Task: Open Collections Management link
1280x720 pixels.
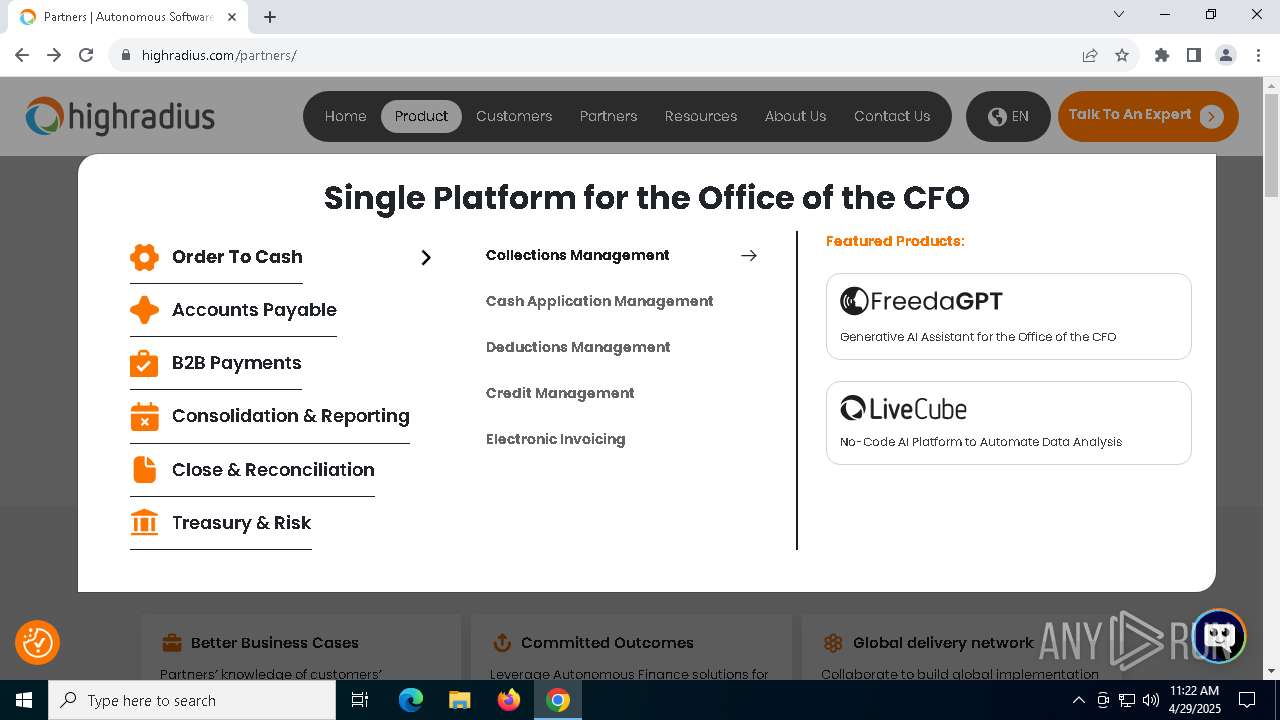Action: tap(577, 255)
